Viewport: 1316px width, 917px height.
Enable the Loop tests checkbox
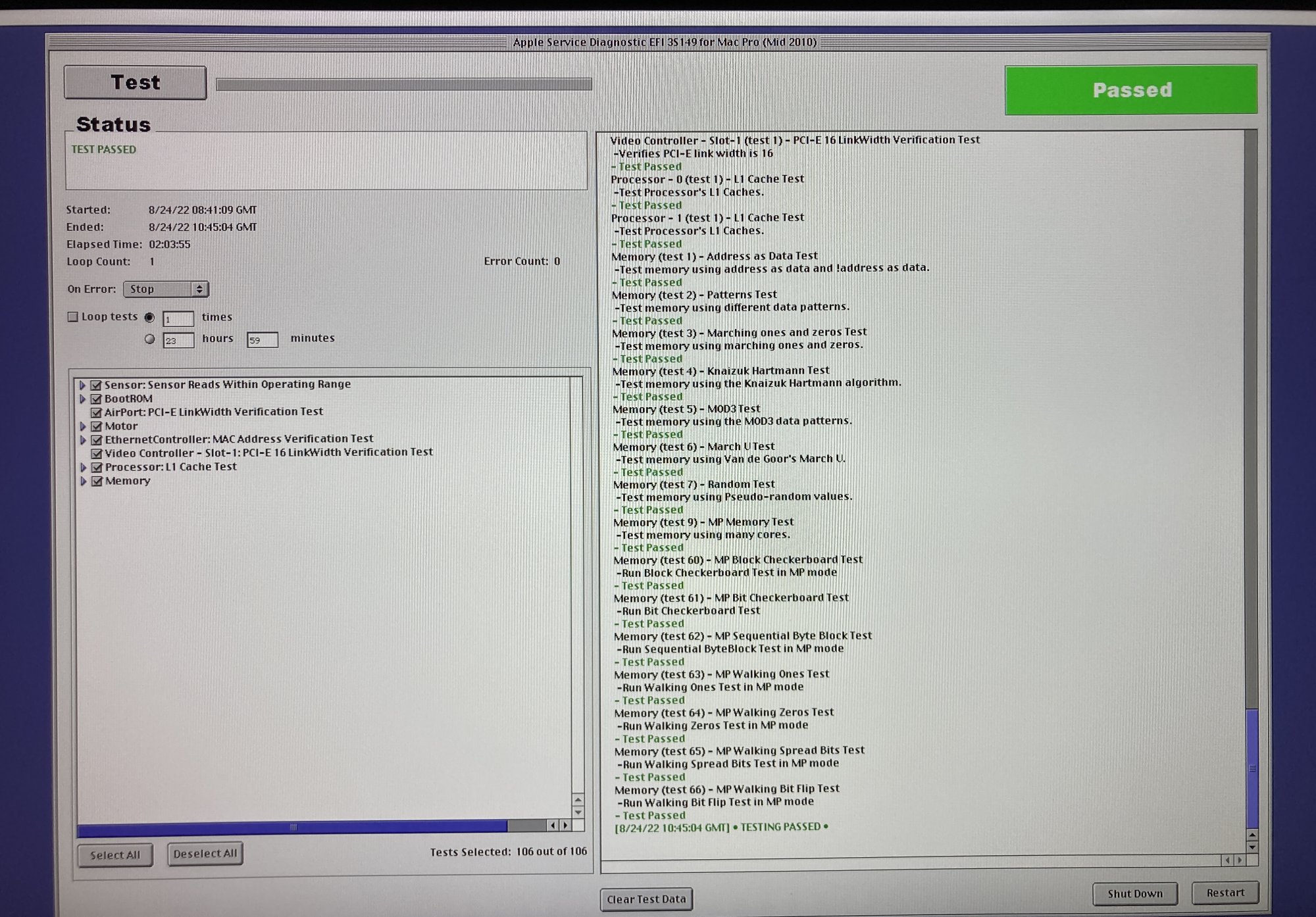tap(73, 317)
